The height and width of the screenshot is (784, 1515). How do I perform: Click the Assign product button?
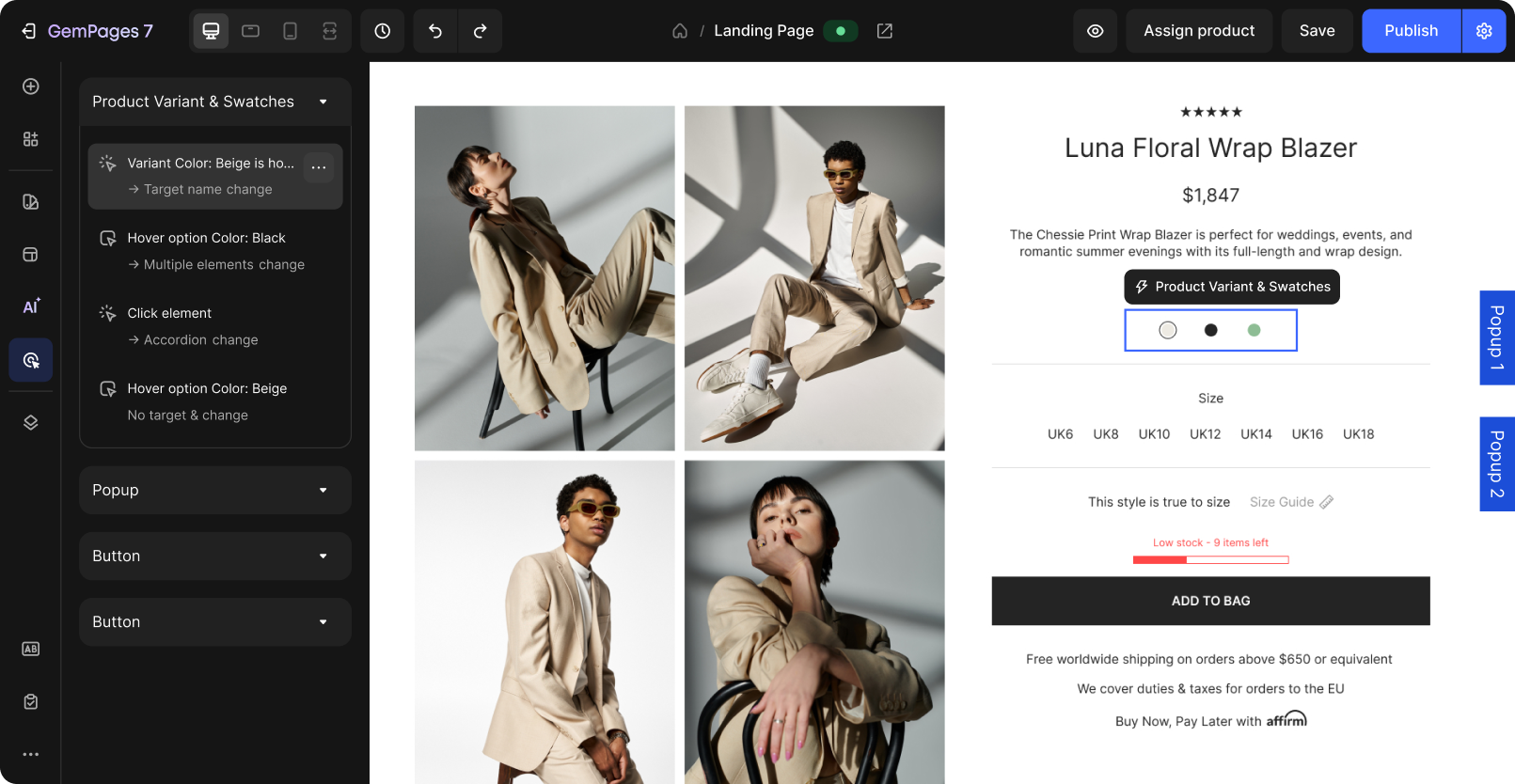coord(1198,31)
